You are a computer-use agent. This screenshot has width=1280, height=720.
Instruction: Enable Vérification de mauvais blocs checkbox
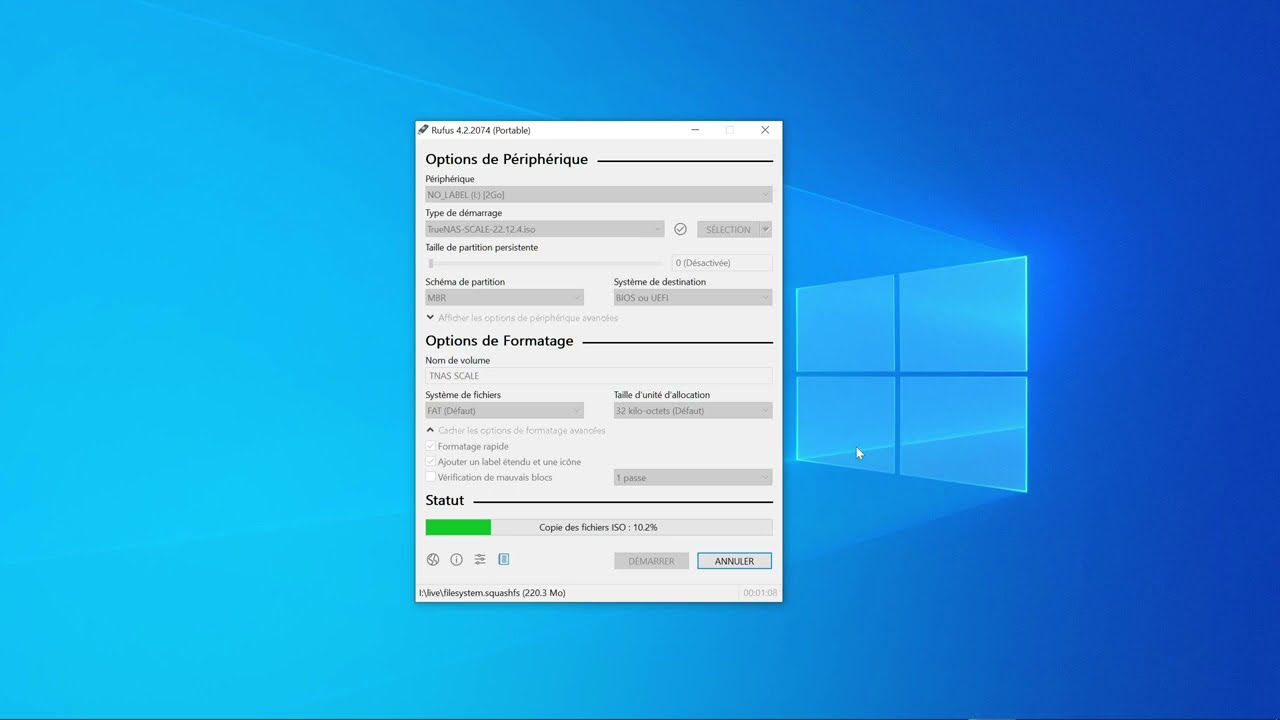tap(431, 477)
